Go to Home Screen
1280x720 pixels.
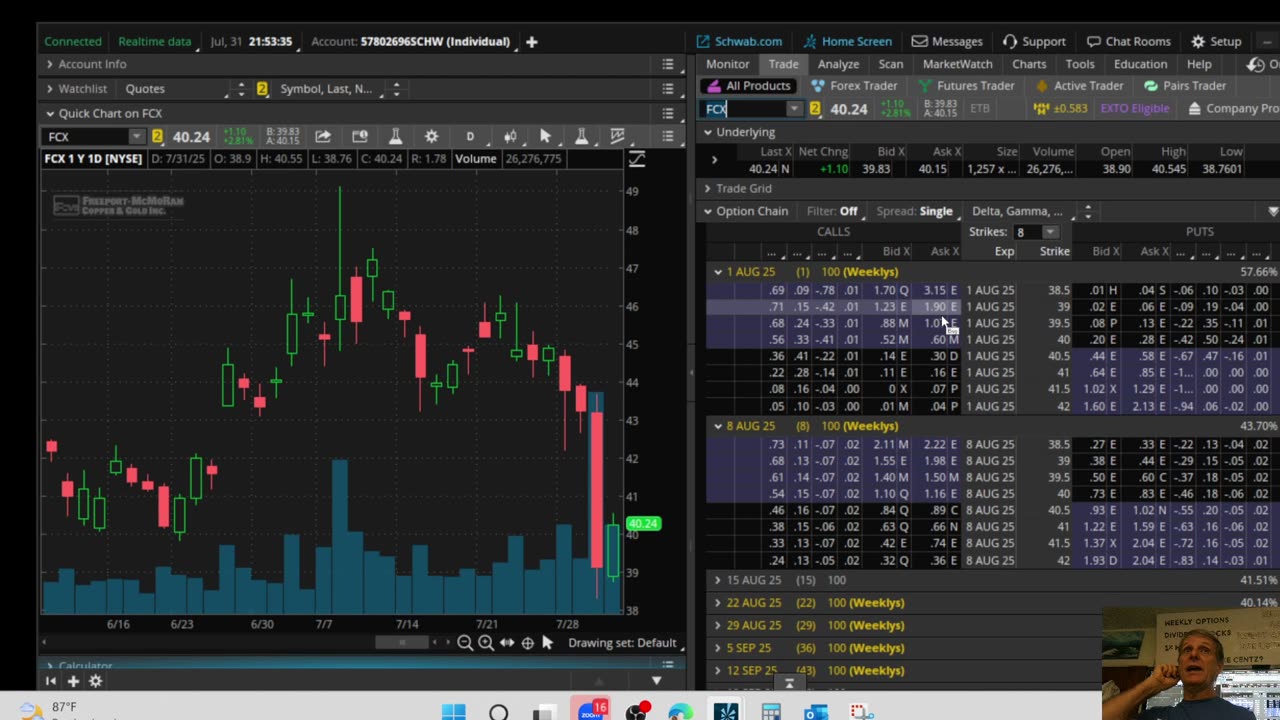pos(848,42)
